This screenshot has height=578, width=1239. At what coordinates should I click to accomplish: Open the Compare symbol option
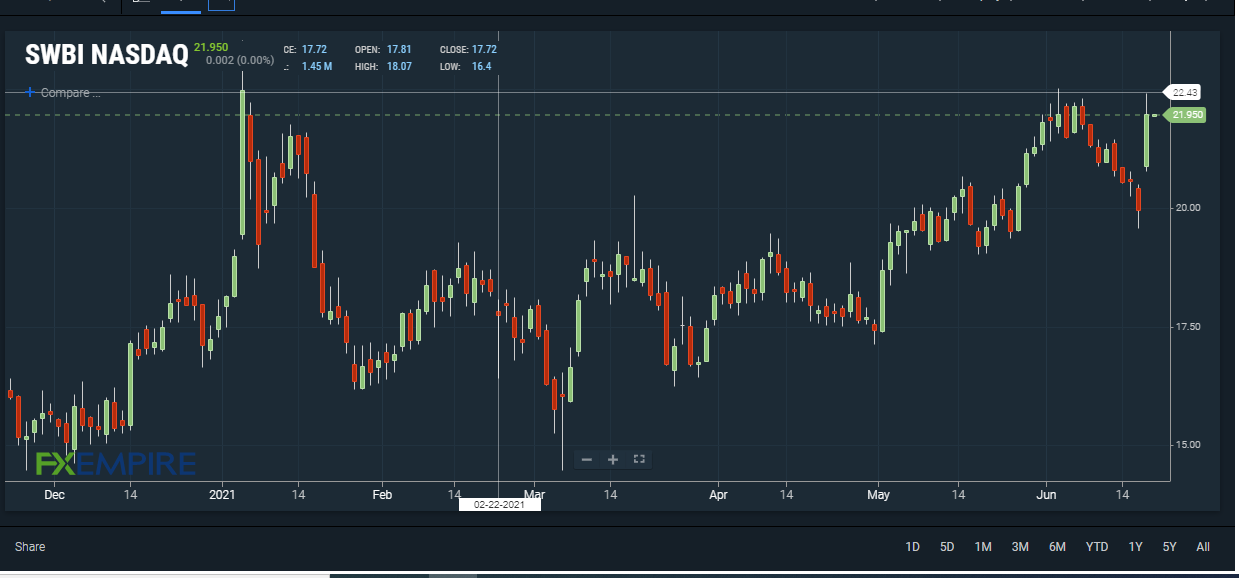63,93
